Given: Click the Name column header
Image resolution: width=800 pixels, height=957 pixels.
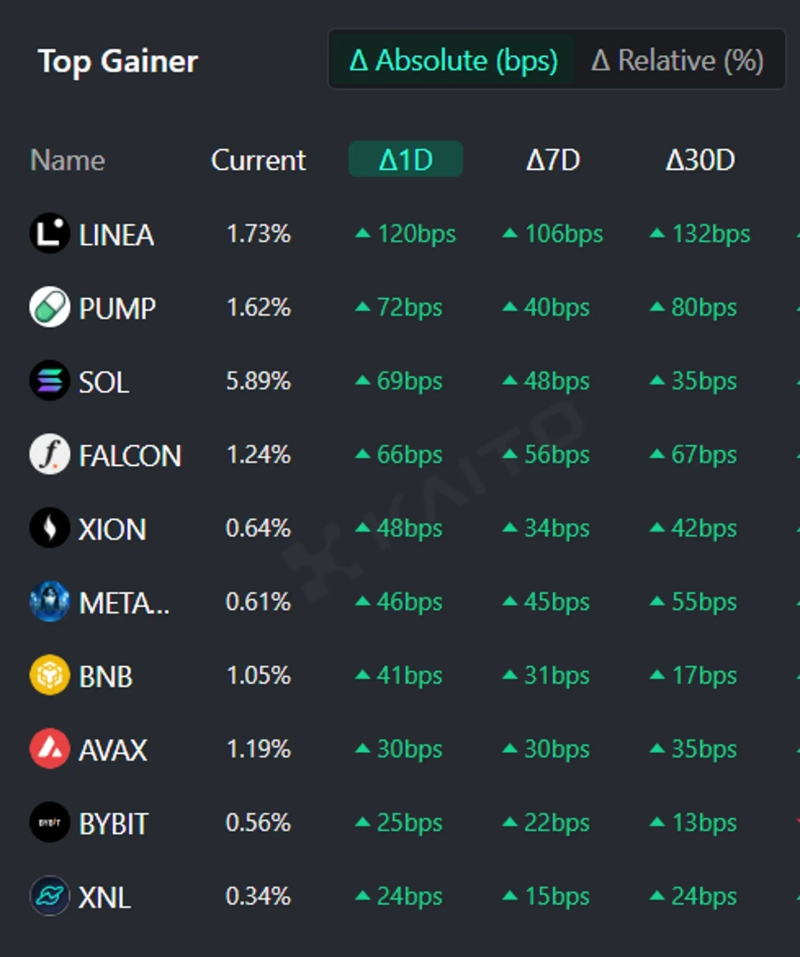Looking at the screenshot, I should [67, 160].
